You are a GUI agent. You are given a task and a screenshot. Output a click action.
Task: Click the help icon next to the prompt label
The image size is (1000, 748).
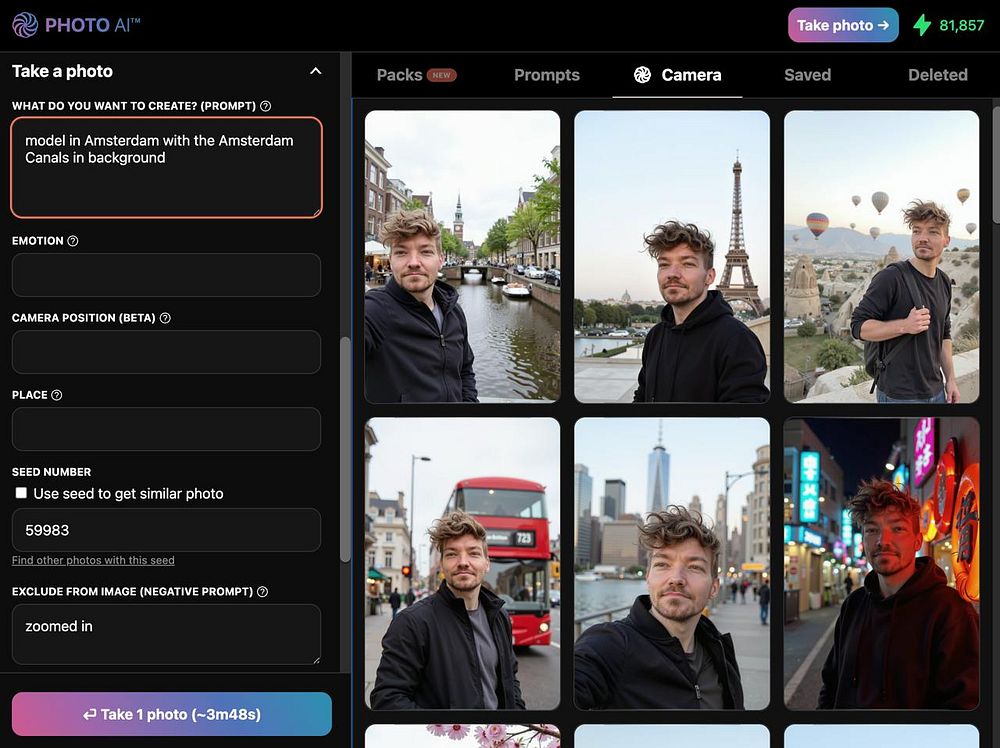tap(265, 106)
